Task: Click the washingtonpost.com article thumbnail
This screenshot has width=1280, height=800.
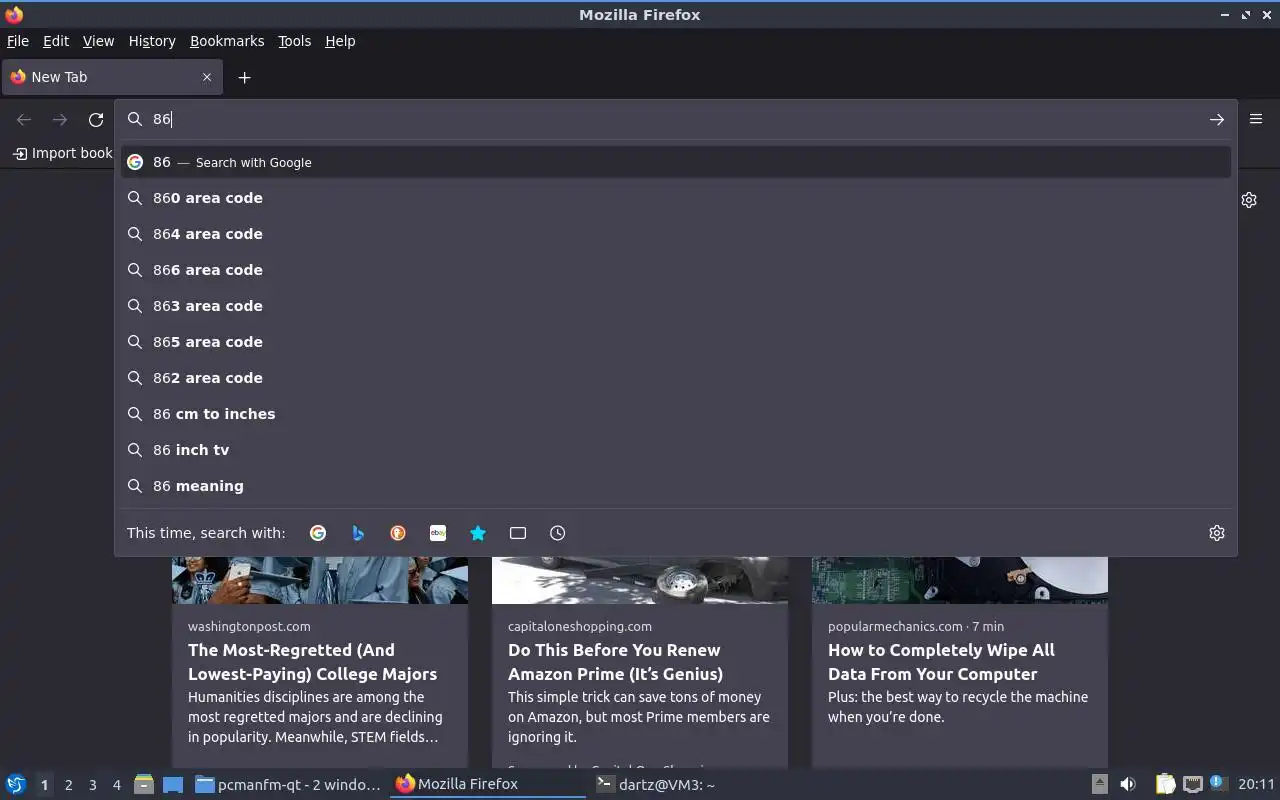Action: pos(320,580)
